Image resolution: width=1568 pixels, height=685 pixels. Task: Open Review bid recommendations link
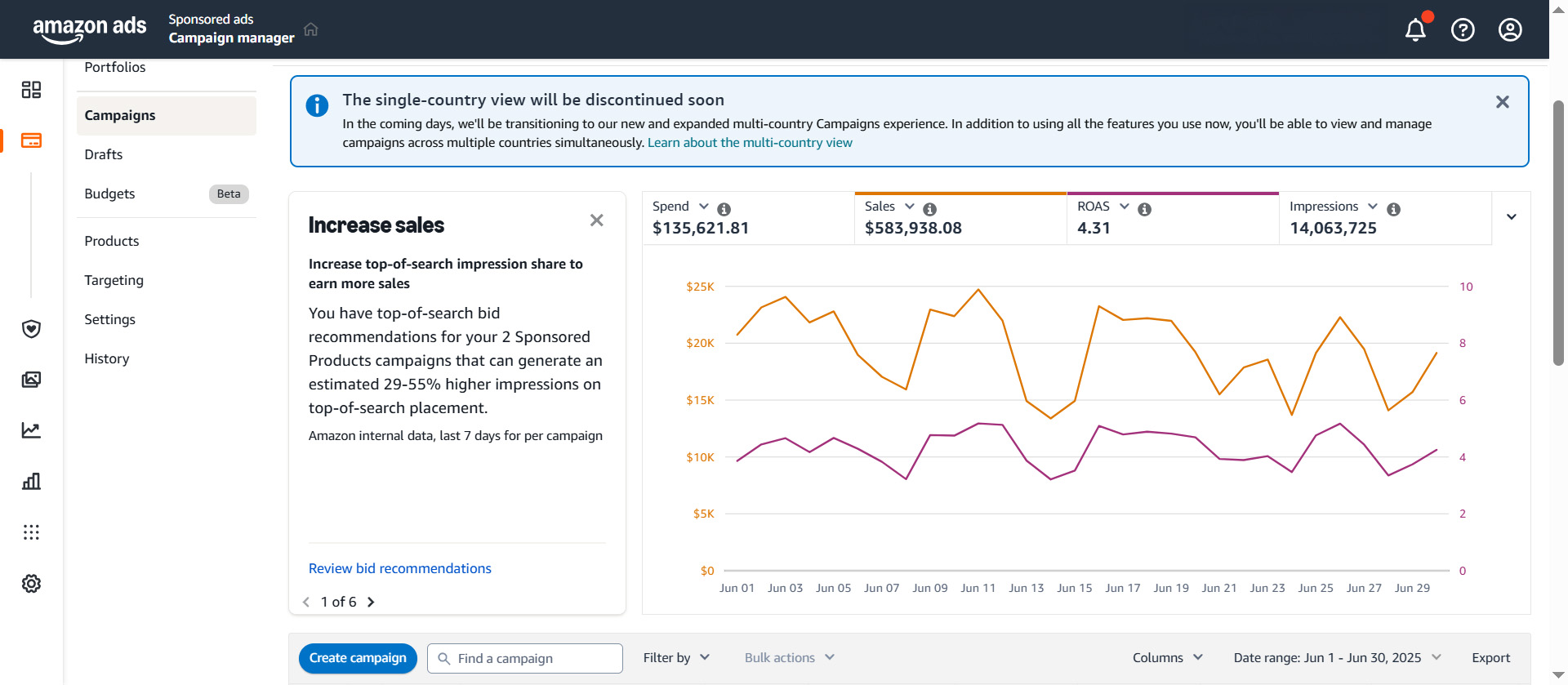click(399, 568)
